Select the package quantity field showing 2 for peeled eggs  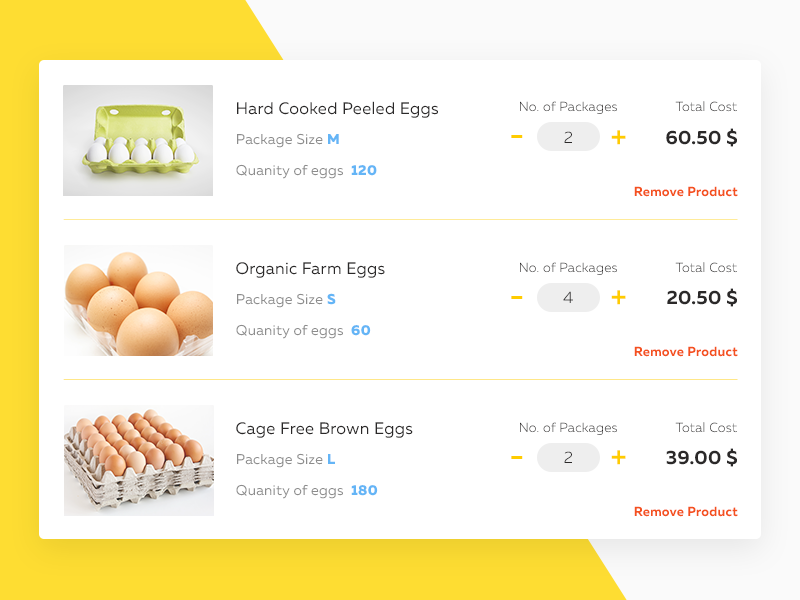coord(568,136)
